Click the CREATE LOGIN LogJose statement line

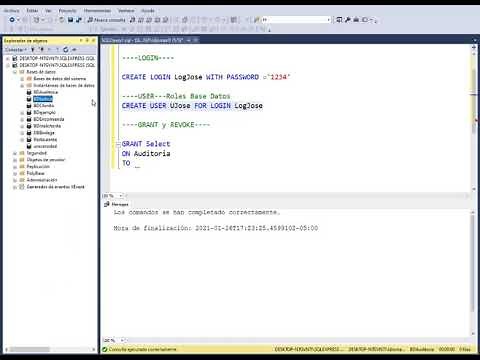tap(206, 77)
